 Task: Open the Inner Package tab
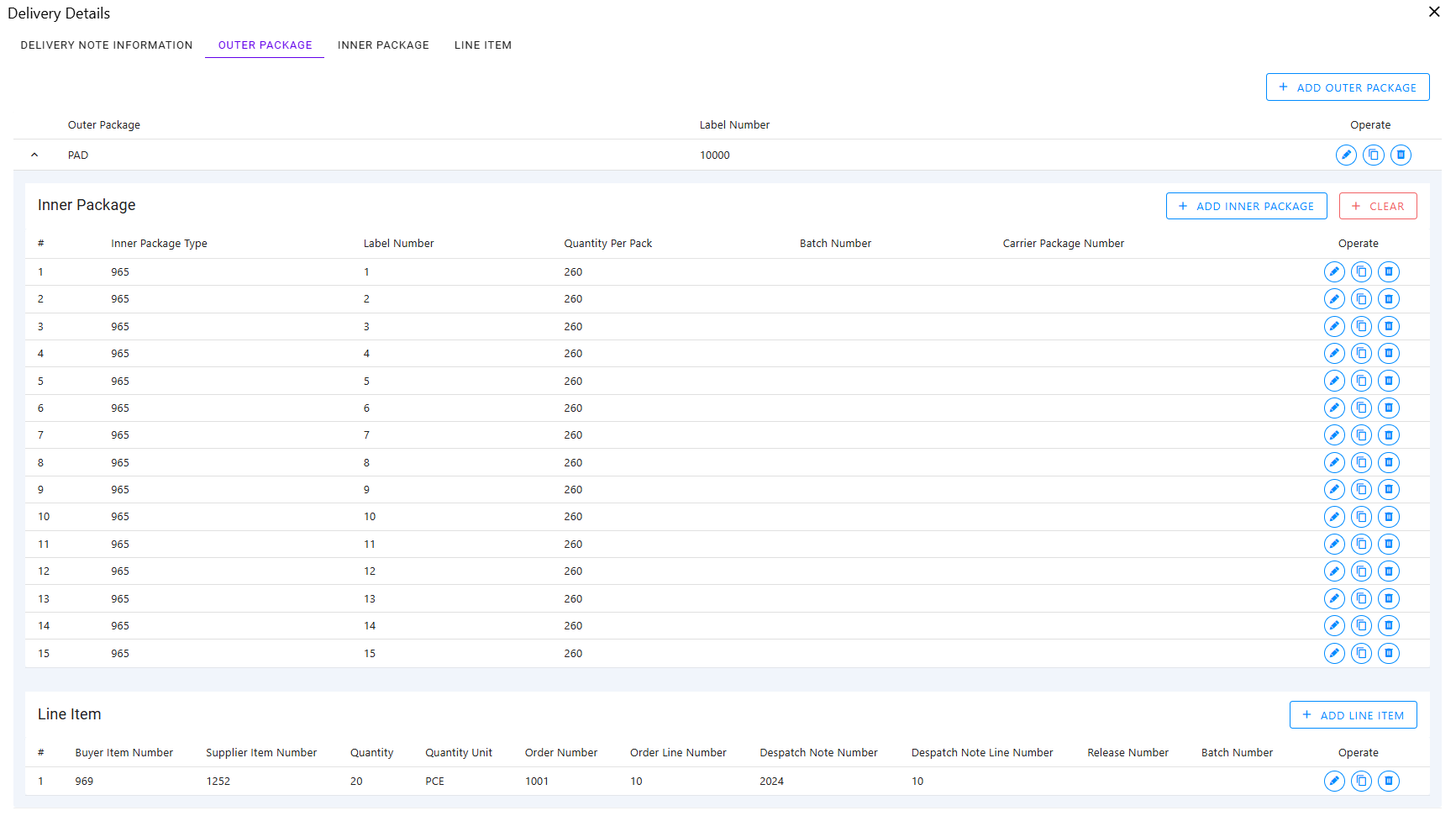click(383, 45)
